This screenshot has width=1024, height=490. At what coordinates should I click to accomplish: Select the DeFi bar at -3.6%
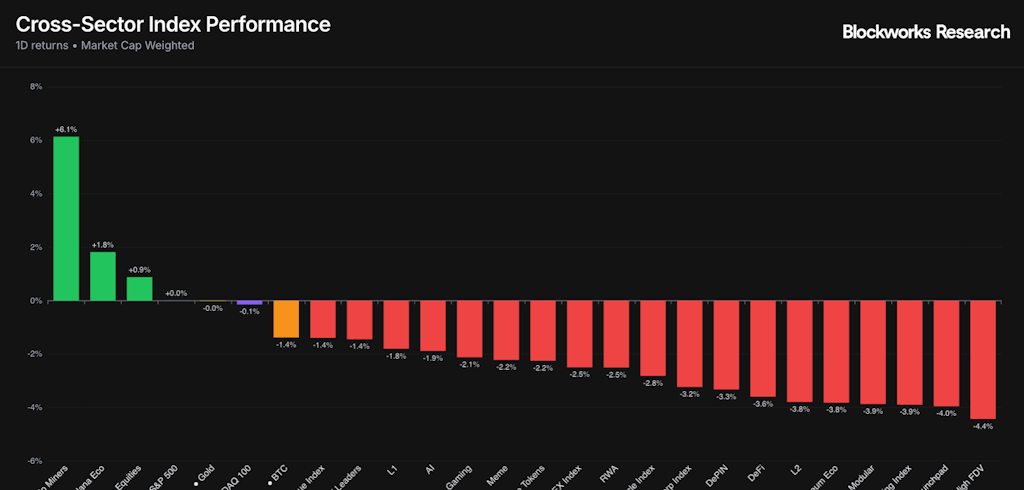tap(763, 349)
